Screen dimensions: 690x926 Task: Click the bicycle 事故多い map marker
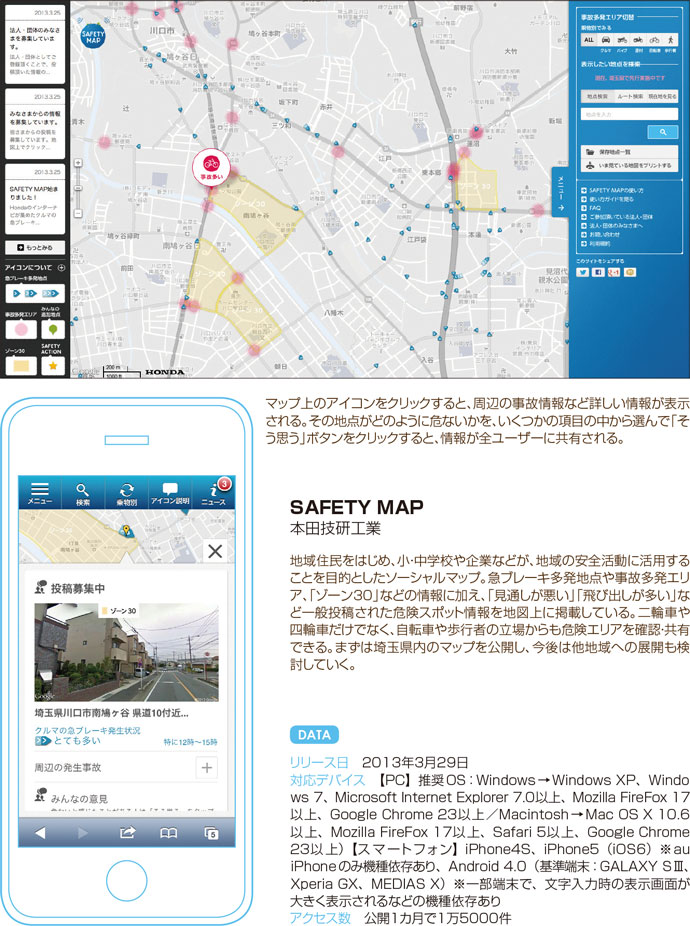pos(211,167)
